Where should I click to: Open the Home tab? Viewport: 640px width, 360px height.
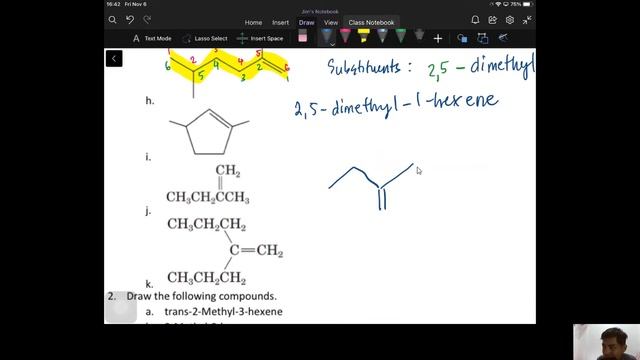pos(253,22)
